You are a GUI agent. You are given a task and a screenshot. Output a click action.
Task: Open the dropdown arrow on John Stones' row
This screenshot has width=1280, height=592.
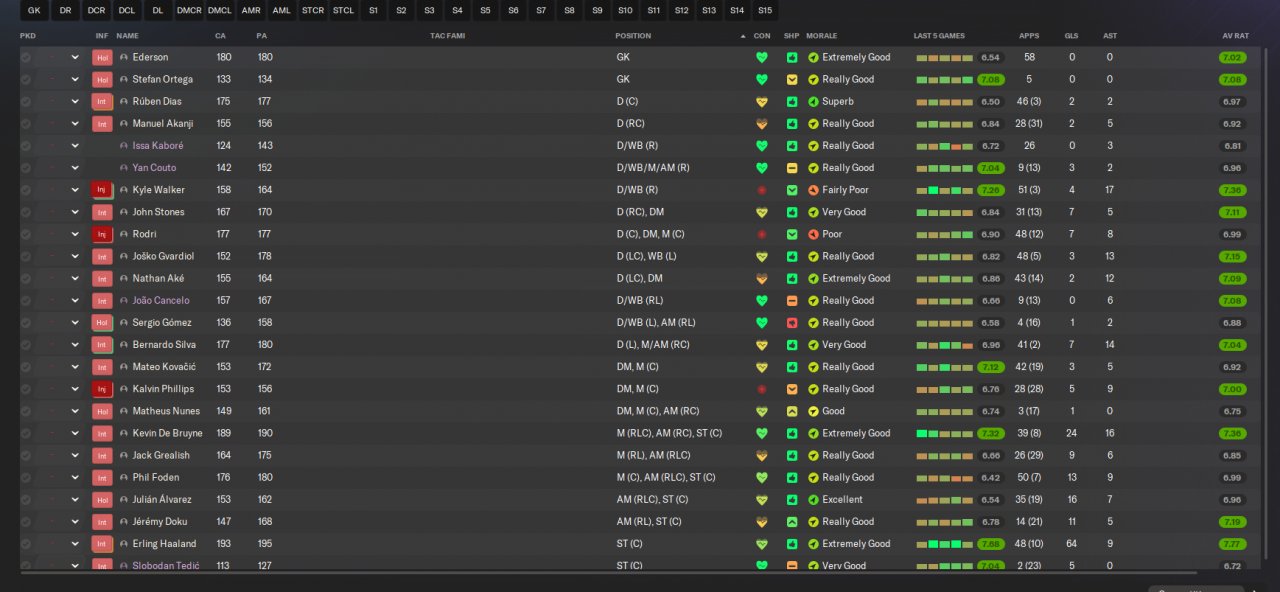coord(75,212)
